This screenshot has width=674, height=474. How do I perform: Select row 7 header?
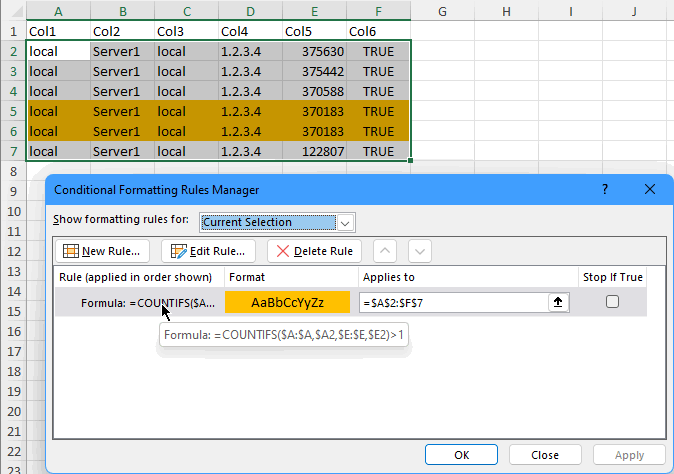[13, 151]
